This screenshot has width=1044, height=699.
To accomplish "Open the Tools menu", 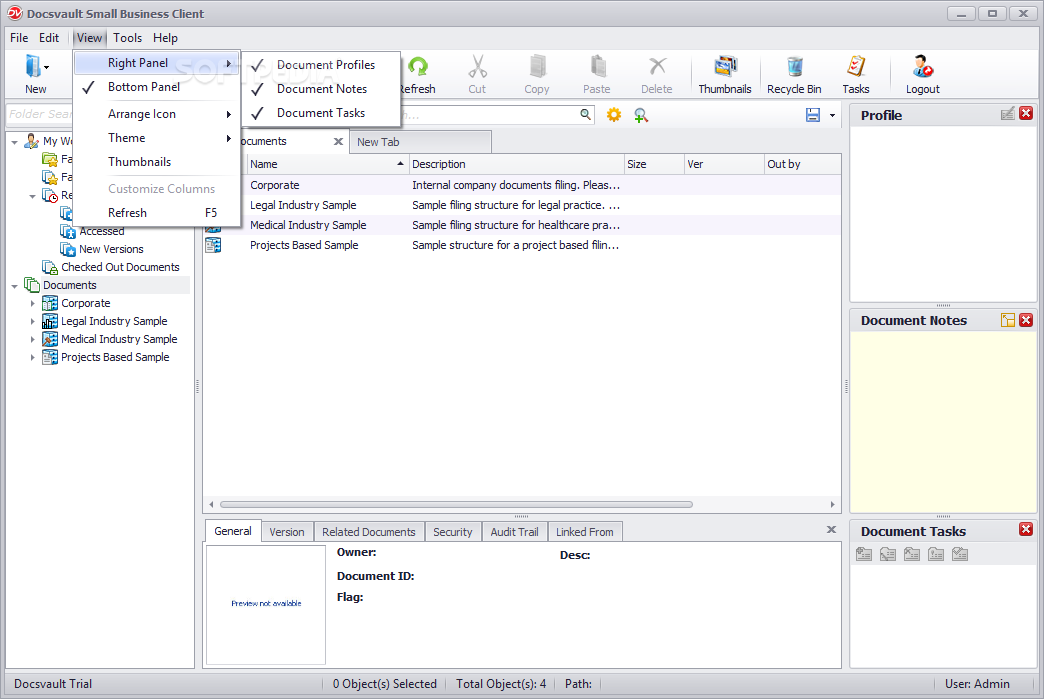I will click(127, 38).
